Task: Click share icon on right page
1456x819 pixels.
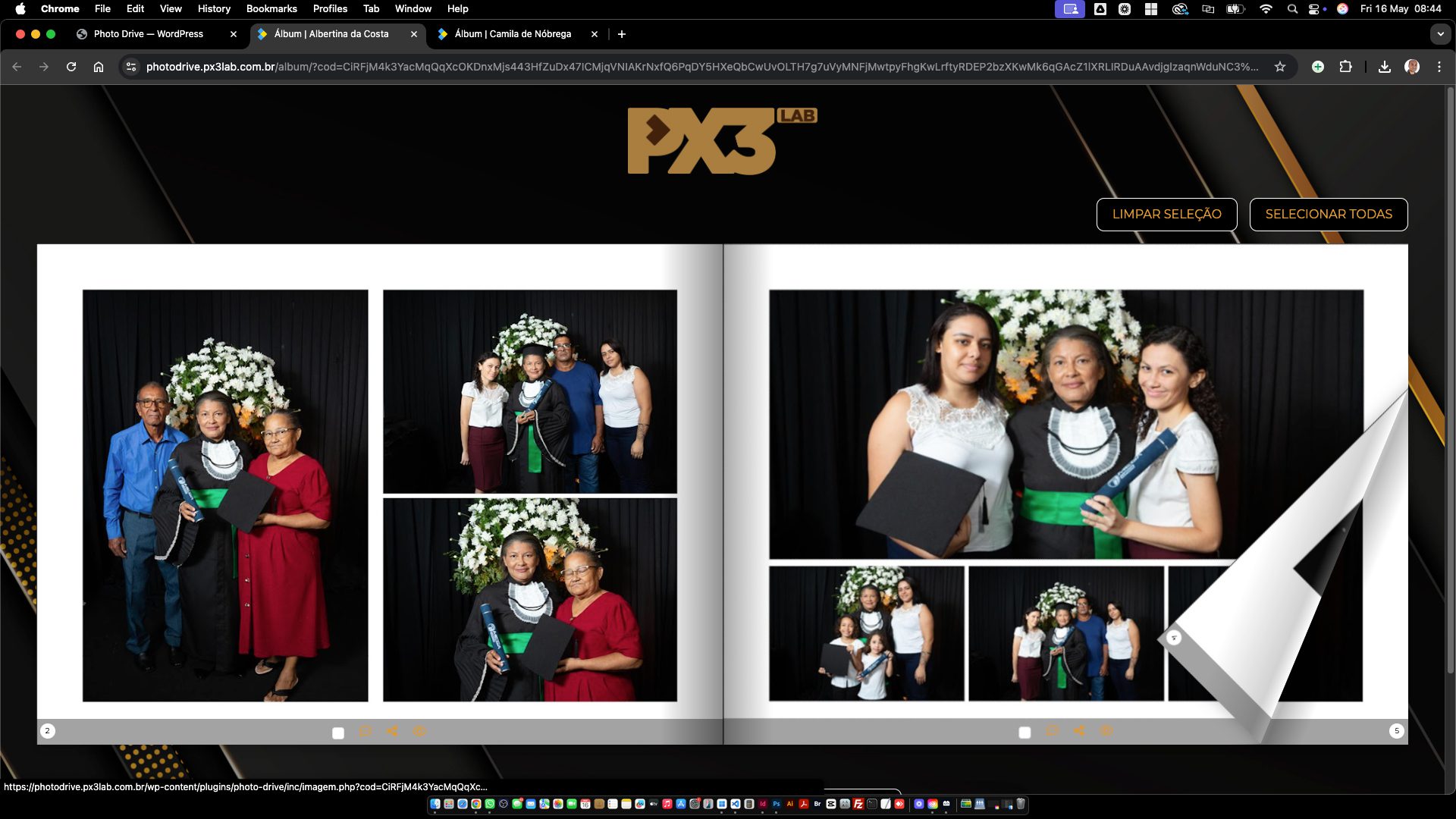Action: tap(1079, 731)
